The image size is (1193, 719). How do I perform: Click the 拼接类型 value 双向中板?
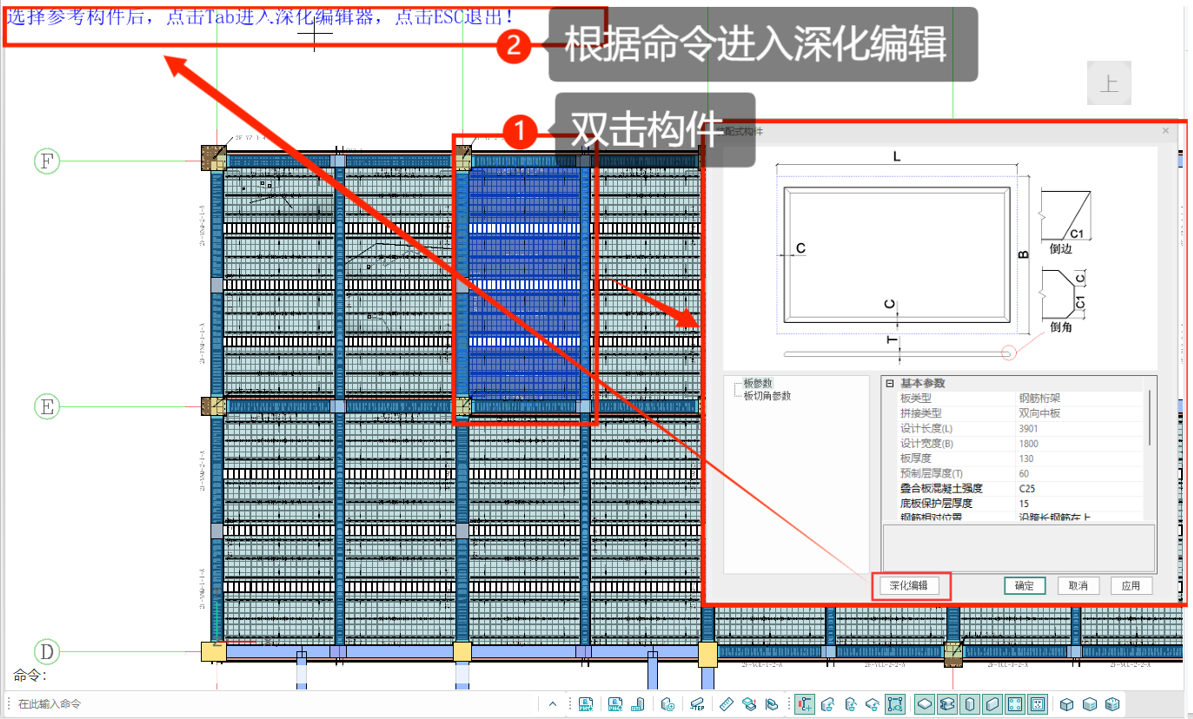tap(1079, 413)
